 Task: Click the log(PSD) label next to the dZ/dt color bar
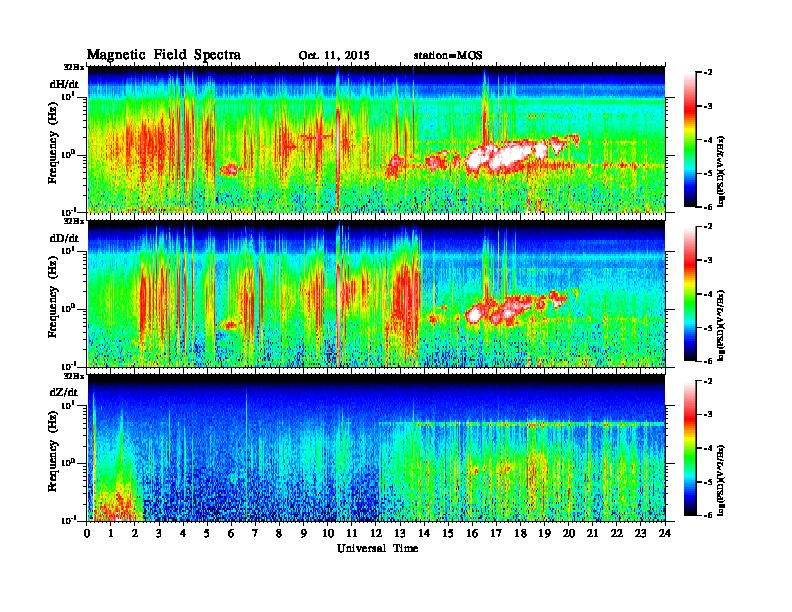click(x=721, y=479)
